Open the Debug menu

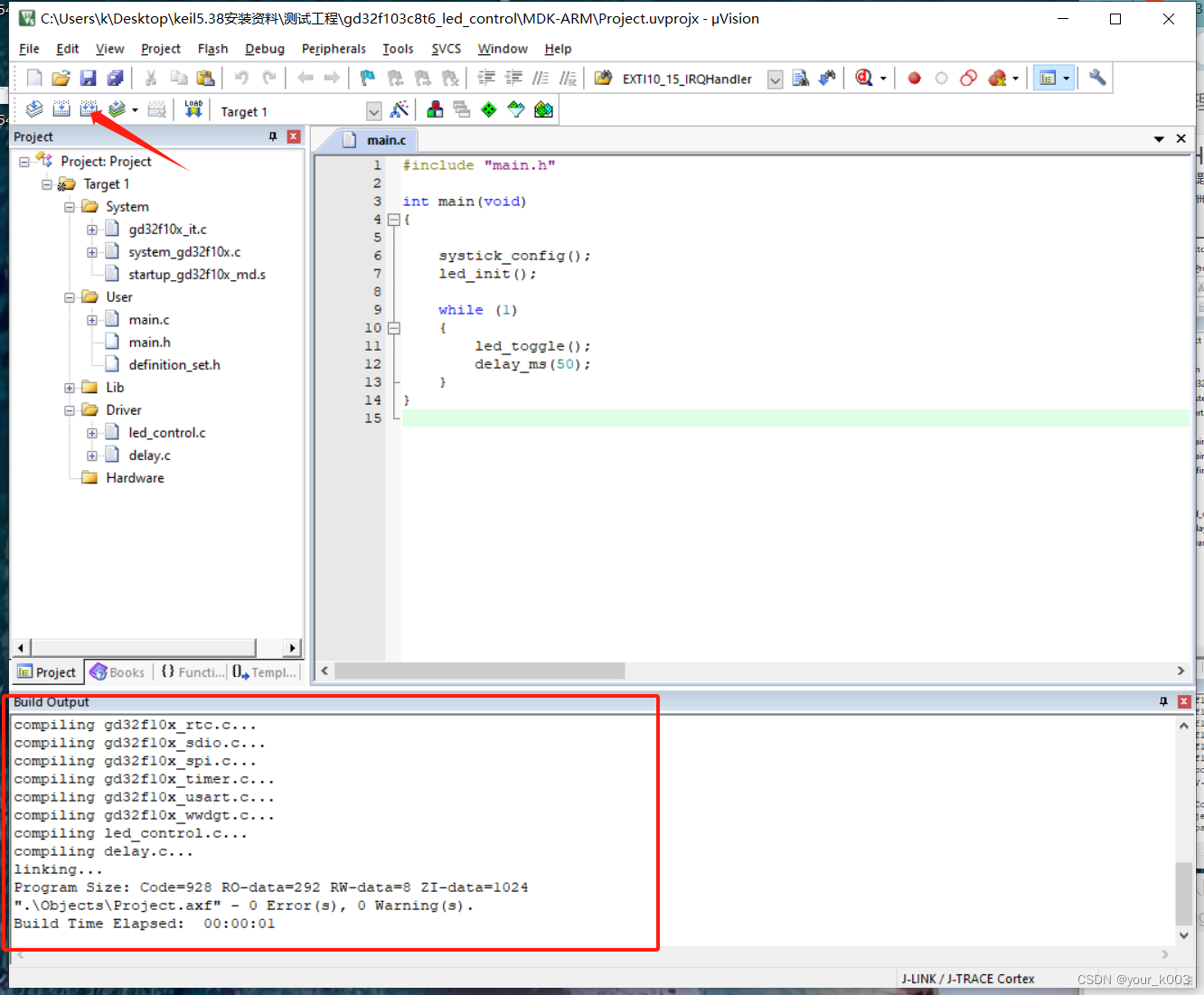(265, 49)
